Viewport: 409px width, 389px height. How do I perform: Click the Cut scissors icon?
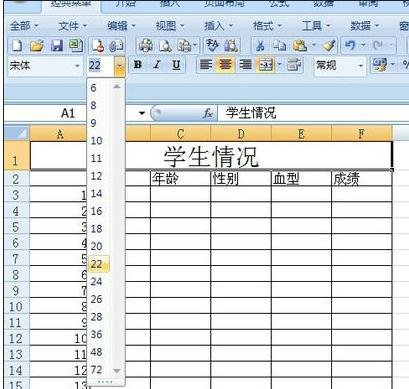[x=260, y=46]
